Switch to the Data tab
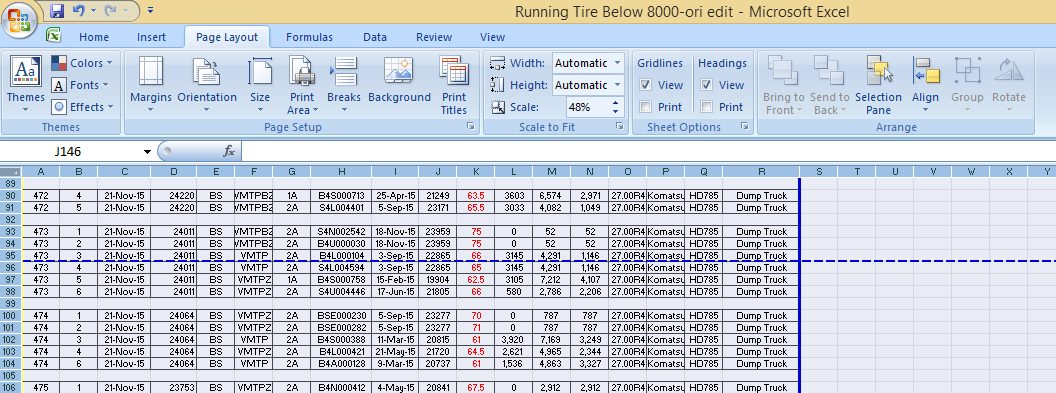 pyautogui.click(x=374, y=37)
